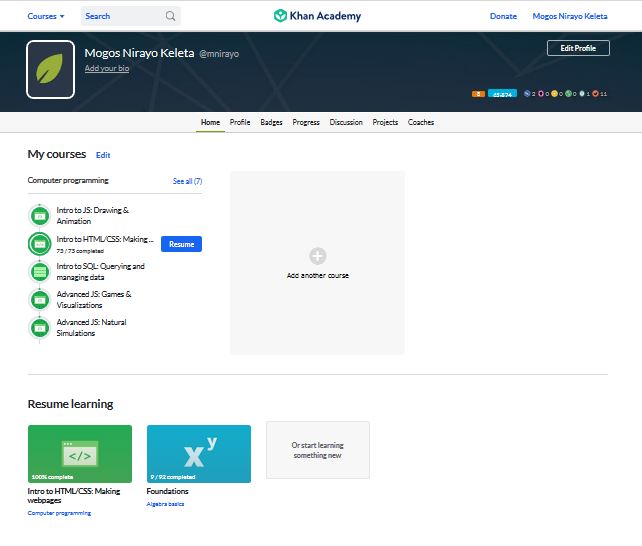Click the Advanced JS: Natural Simulations icon
The height and width of the screenshot is (546, 642).
pyautogui.click(x=40, y=328)
